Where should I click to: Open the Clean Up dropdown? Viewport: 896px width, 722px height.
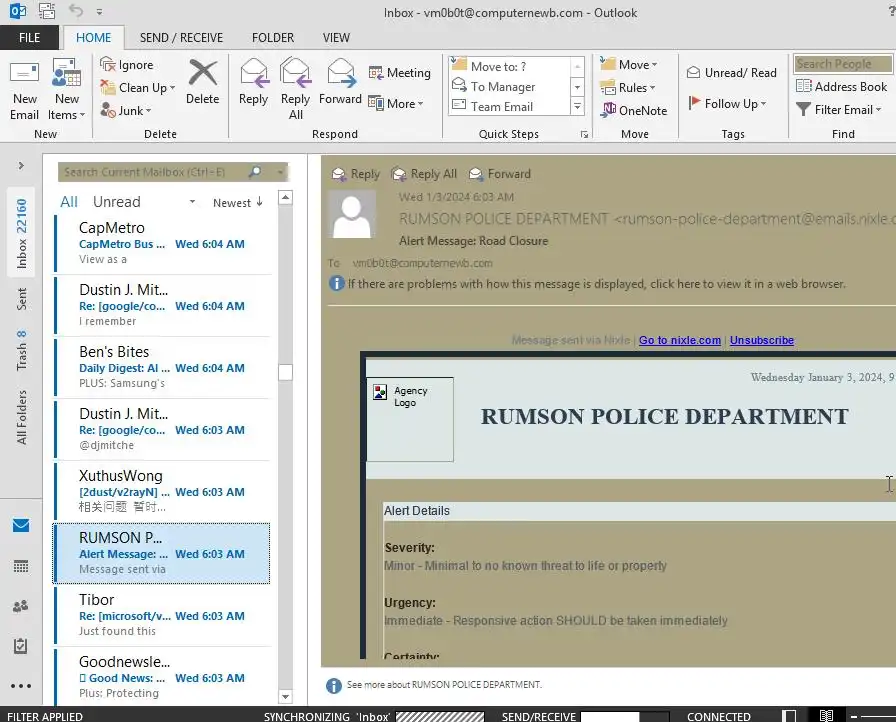pyautogui.click(x=138, y=87)
